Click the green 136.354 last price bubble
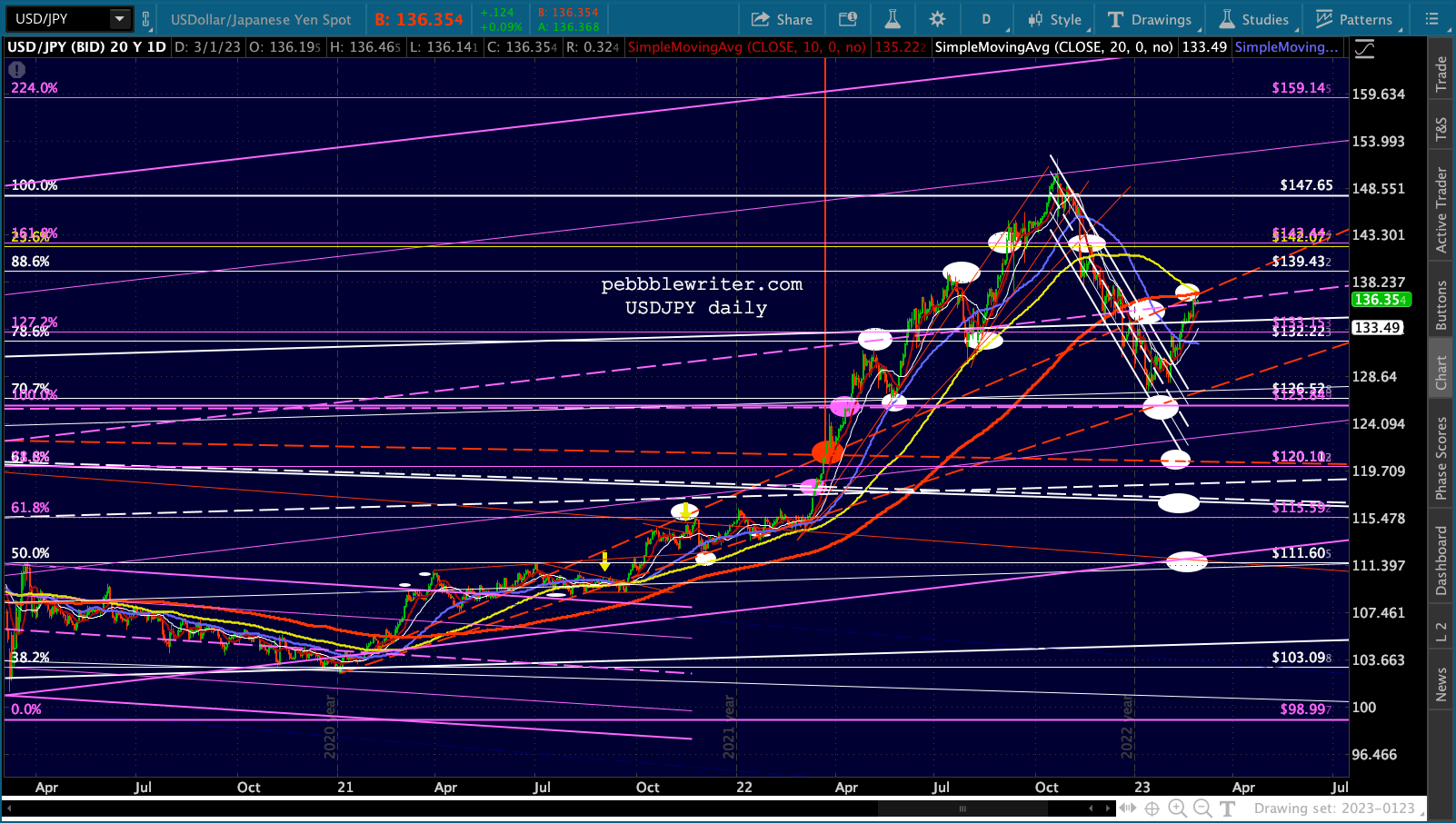Image resolution: width=1456 pixels, height=823 pixels. click(1380, 300)
